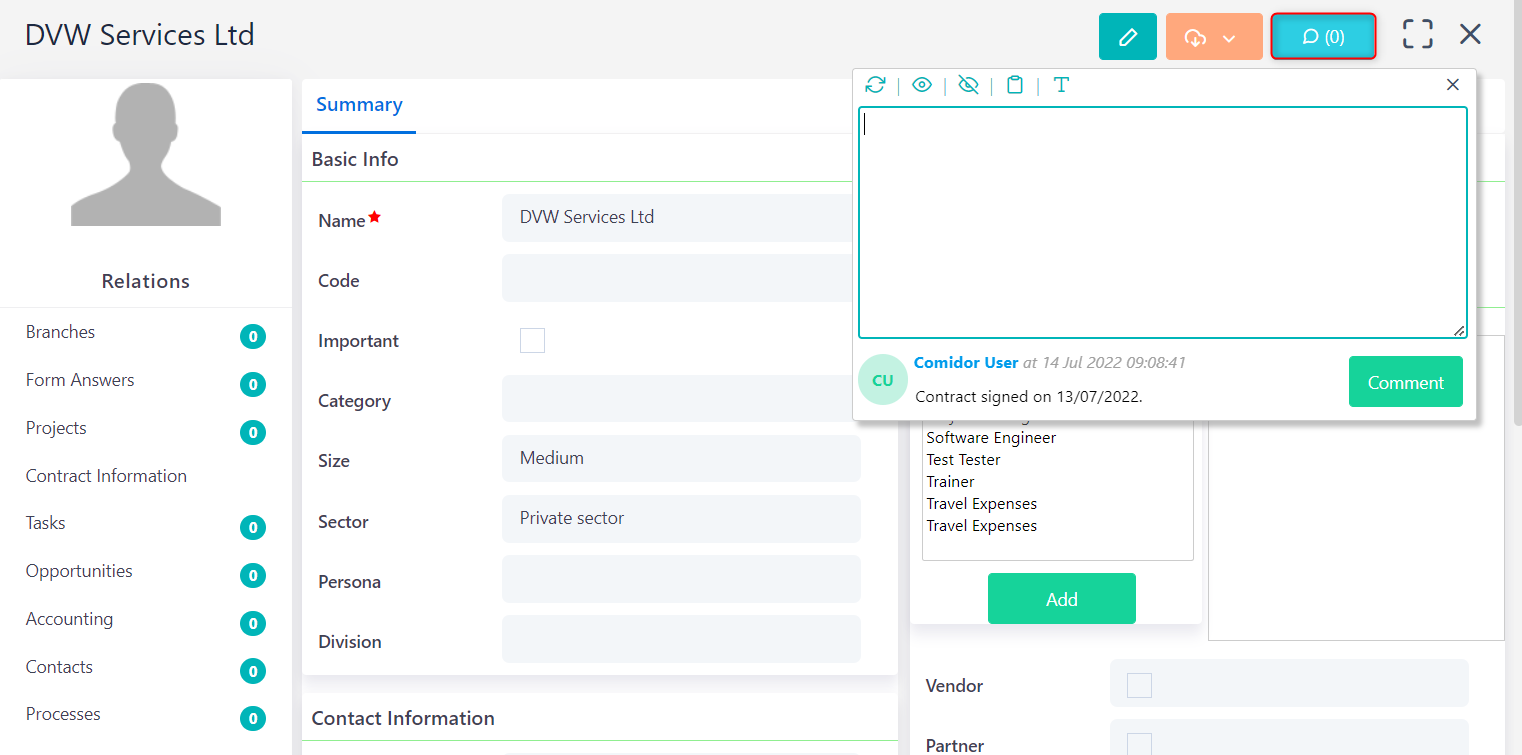The width and height of the screenshot is (1522, 755).
Task: Click the text format T icon
Action: [1061, 85]
